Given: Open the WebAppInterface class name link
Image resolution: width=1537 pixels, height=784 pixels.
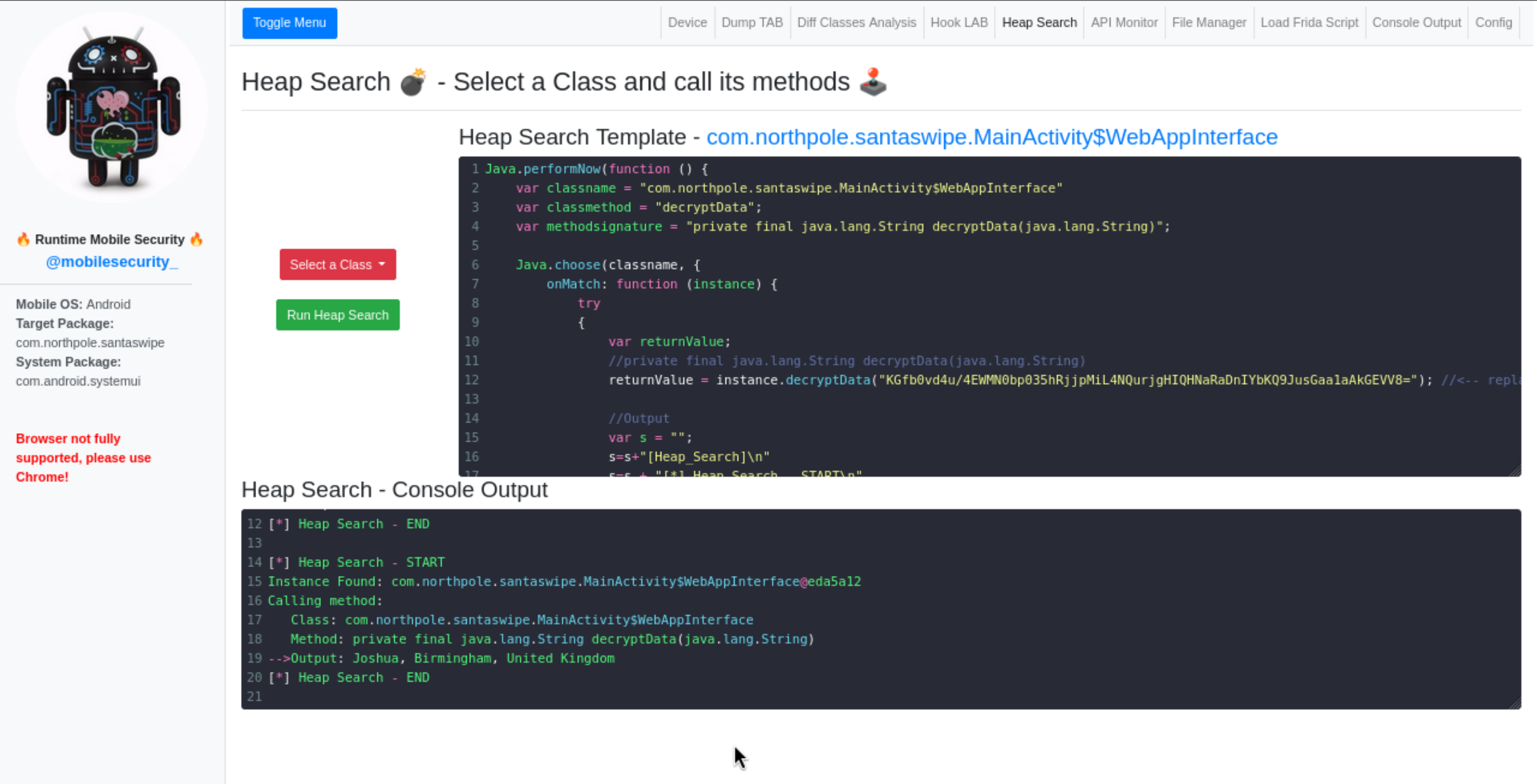Looking at the screenshot, I should click(992, 137).
